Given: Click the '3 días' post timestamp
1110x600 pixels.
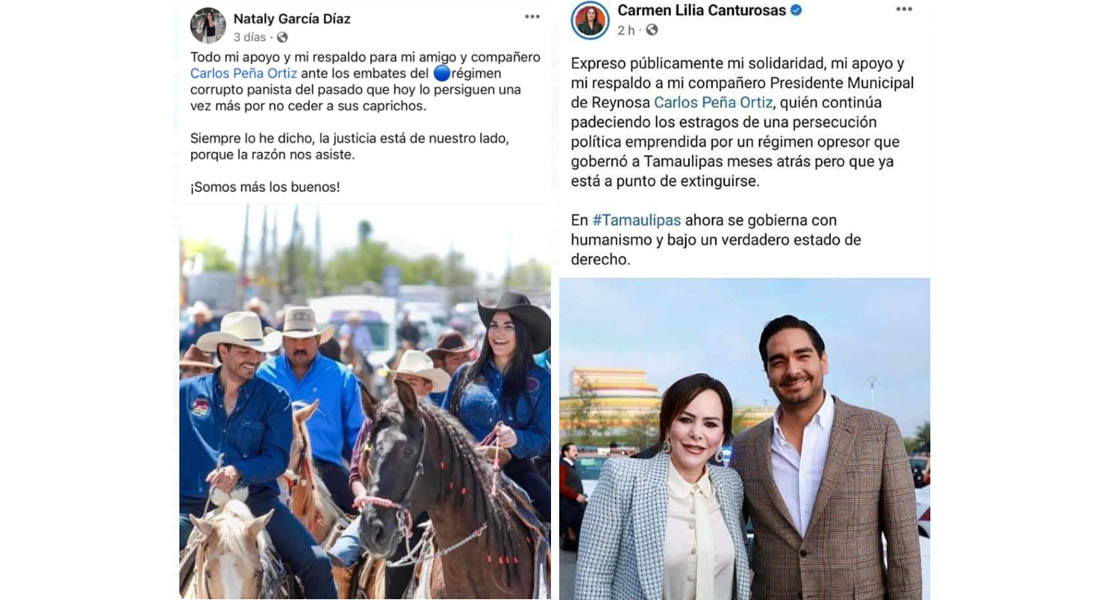Looking at the screenshot, I should pos(250,37).
